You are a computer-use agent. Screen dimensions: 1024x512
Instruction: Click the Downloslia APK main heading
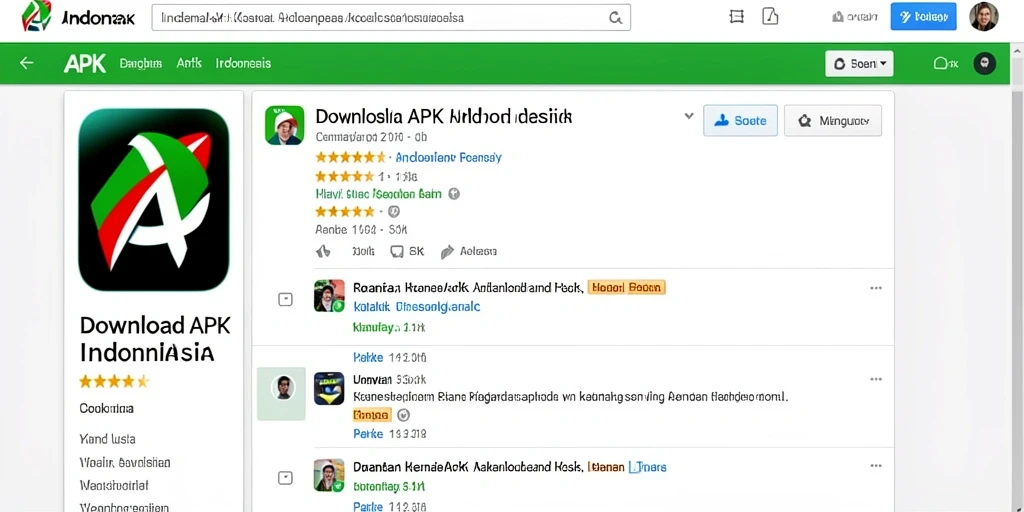pyautogui.click(x=443, y=117)
